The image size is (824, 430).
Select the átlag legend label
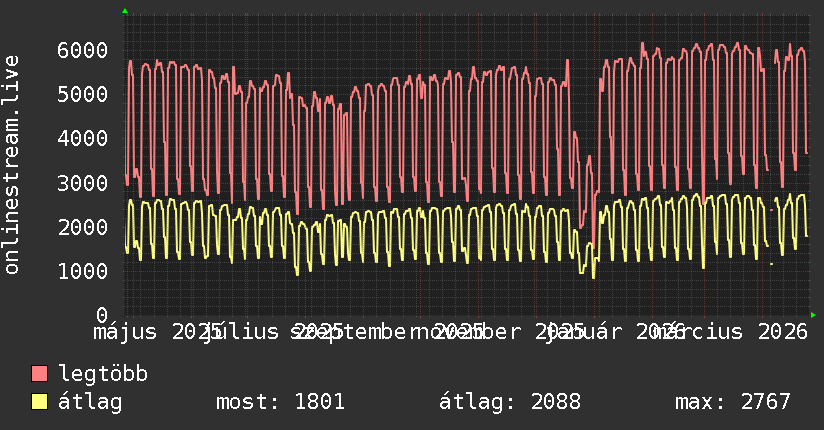pyautogui.click(x=90, y=402)
